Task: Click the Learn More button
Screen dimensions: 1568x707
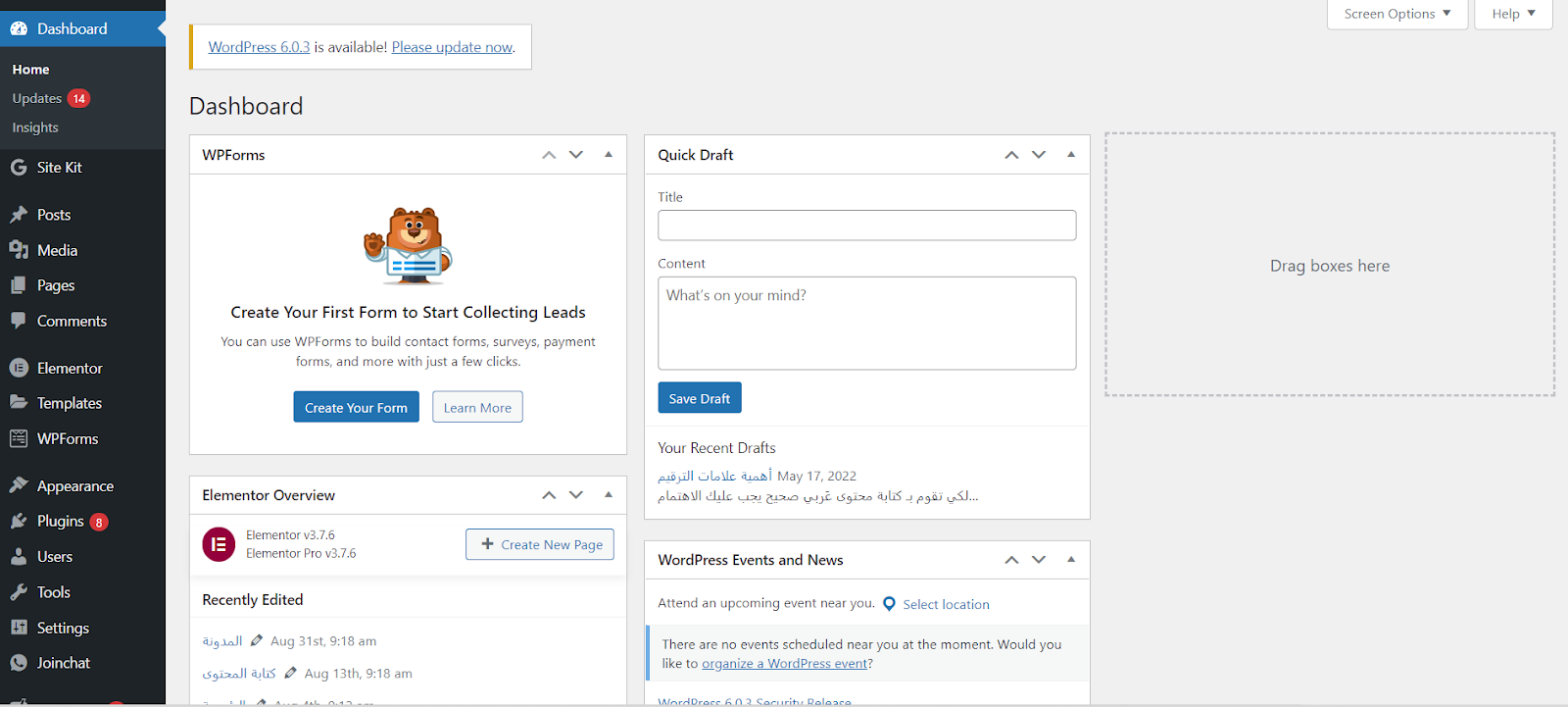Action: (x=477, y=407)
